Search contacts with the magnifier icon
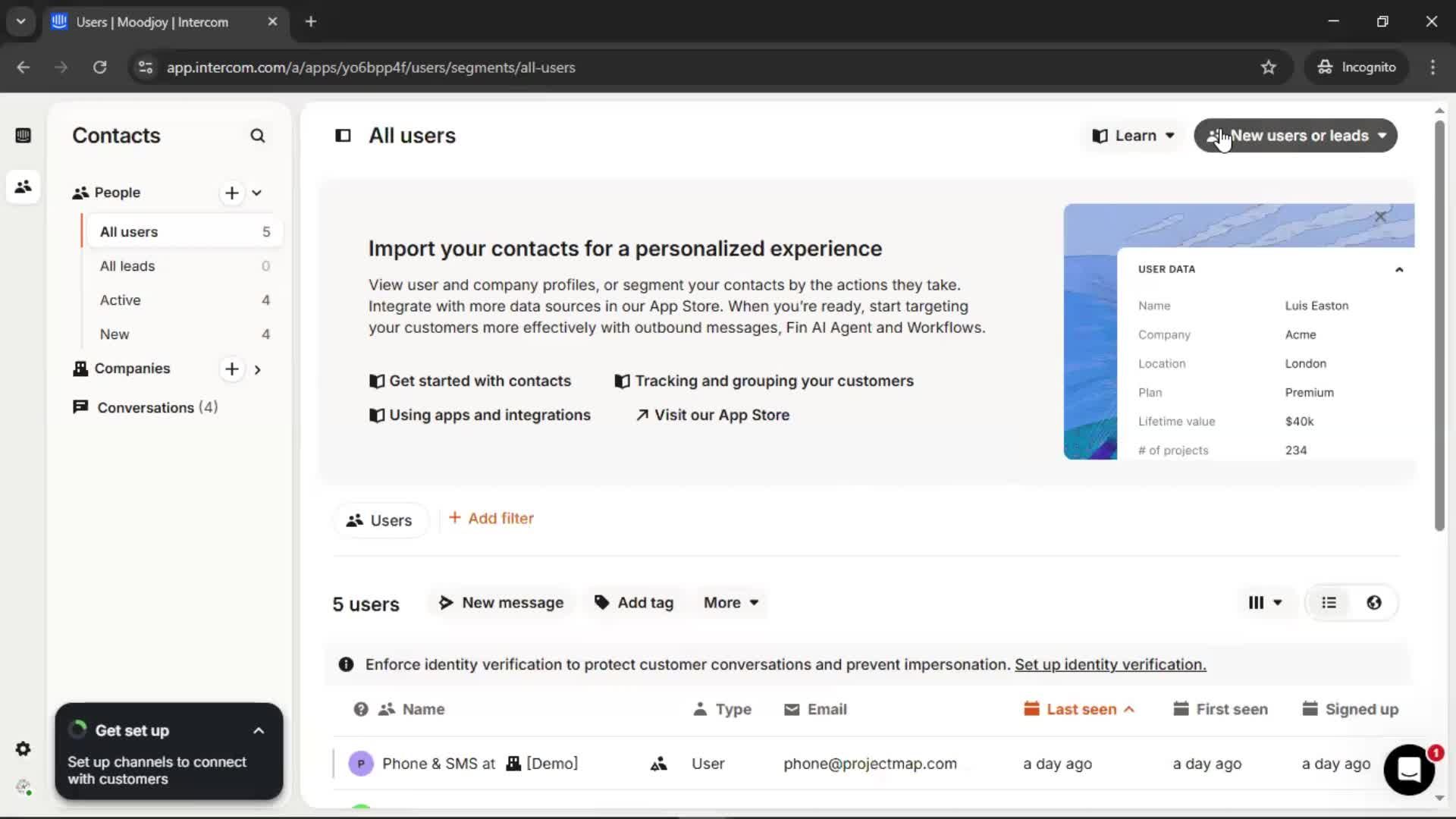Viewport: 1456px width, 819px height. click(258, 136)
